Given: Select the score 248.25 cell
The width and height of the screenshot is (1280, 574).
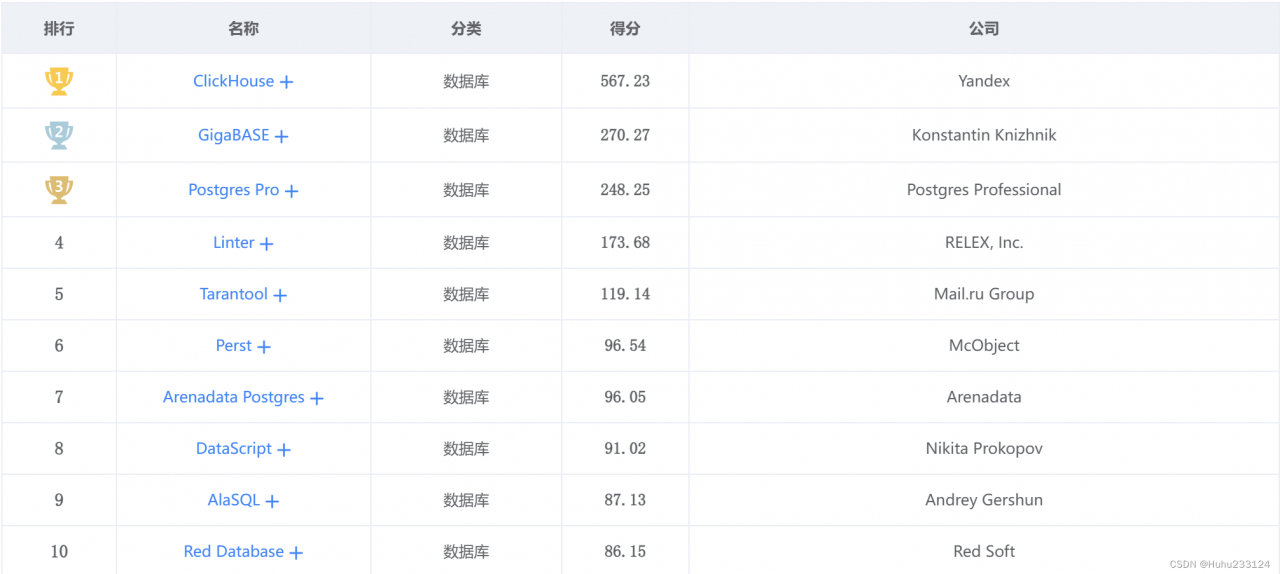Looking at the screenshot, I should point(625,189).
